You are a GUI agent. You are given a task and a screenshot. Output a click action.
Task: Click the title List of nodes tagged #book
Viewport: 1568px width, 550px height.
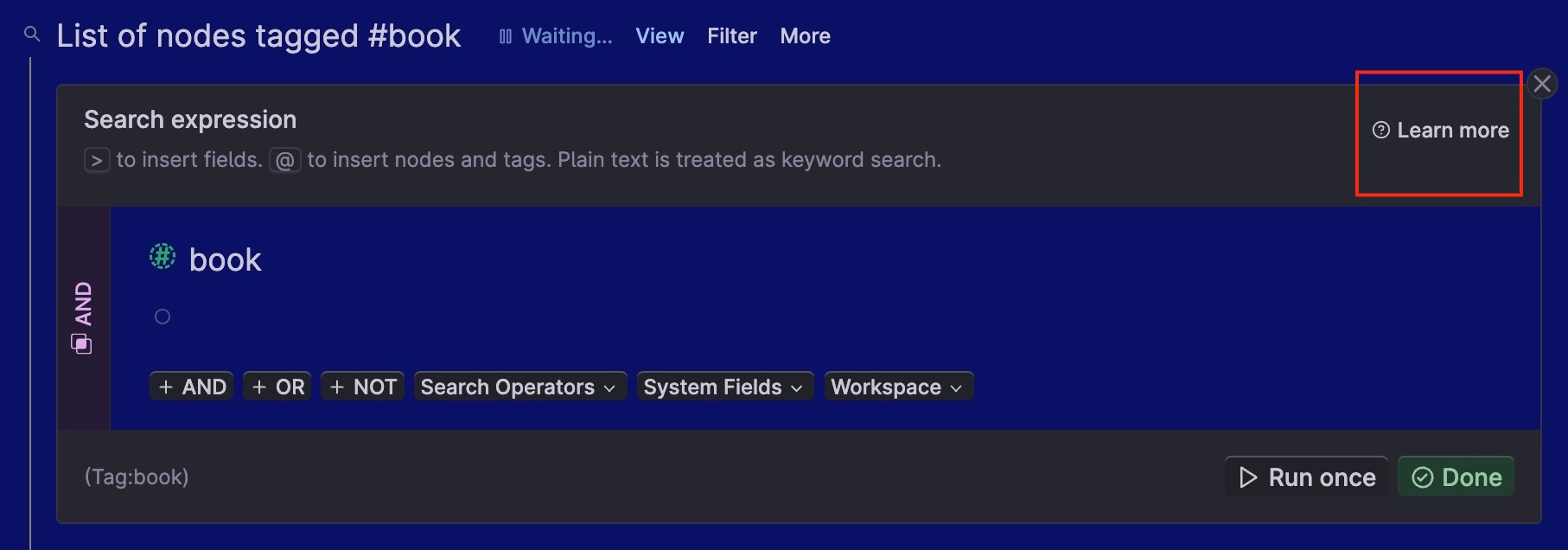tap(258, 36)
